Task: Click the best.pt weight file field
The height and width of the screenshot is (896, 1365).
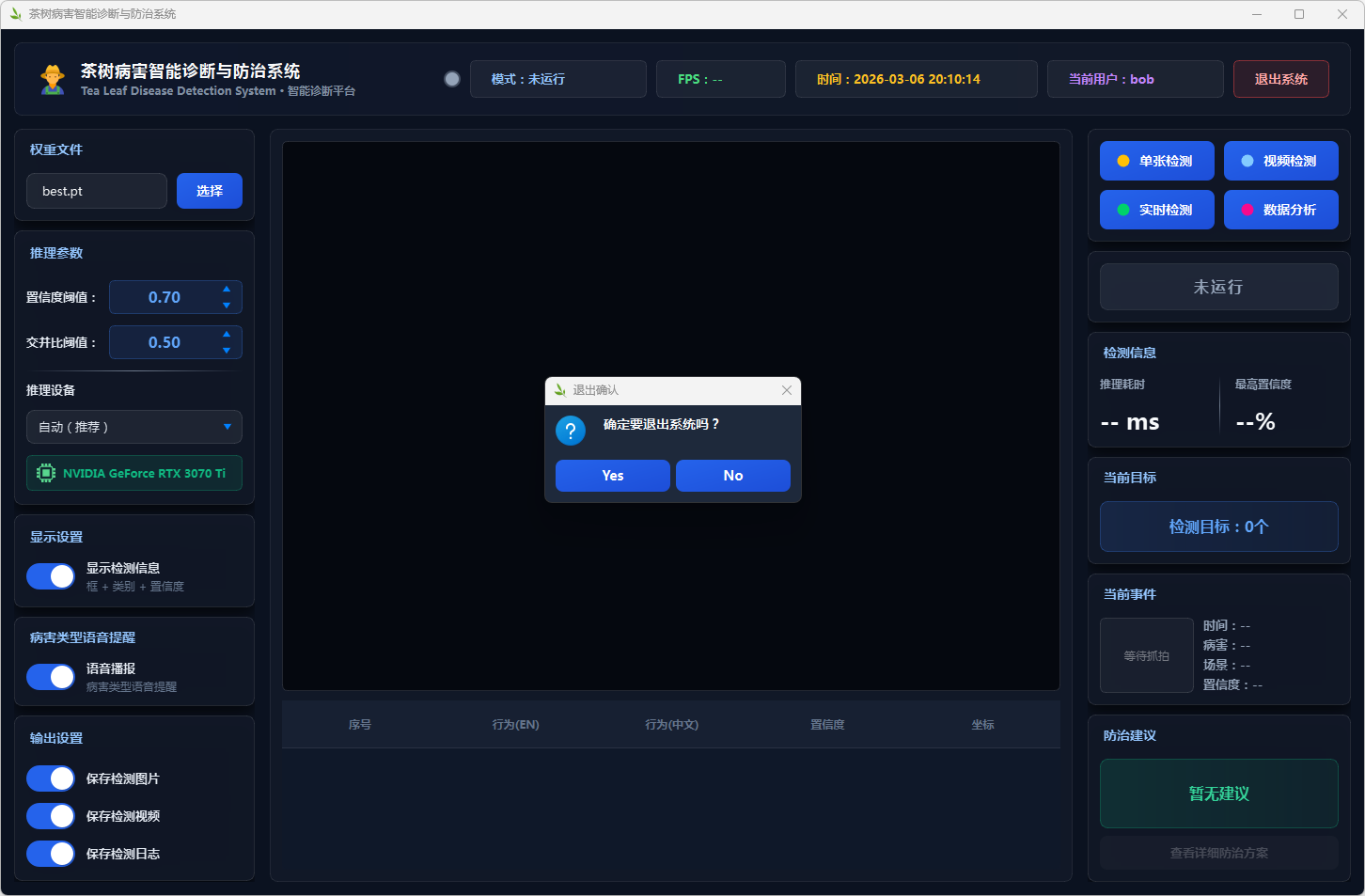Action: pyautogui.click(x=97, y=191)
